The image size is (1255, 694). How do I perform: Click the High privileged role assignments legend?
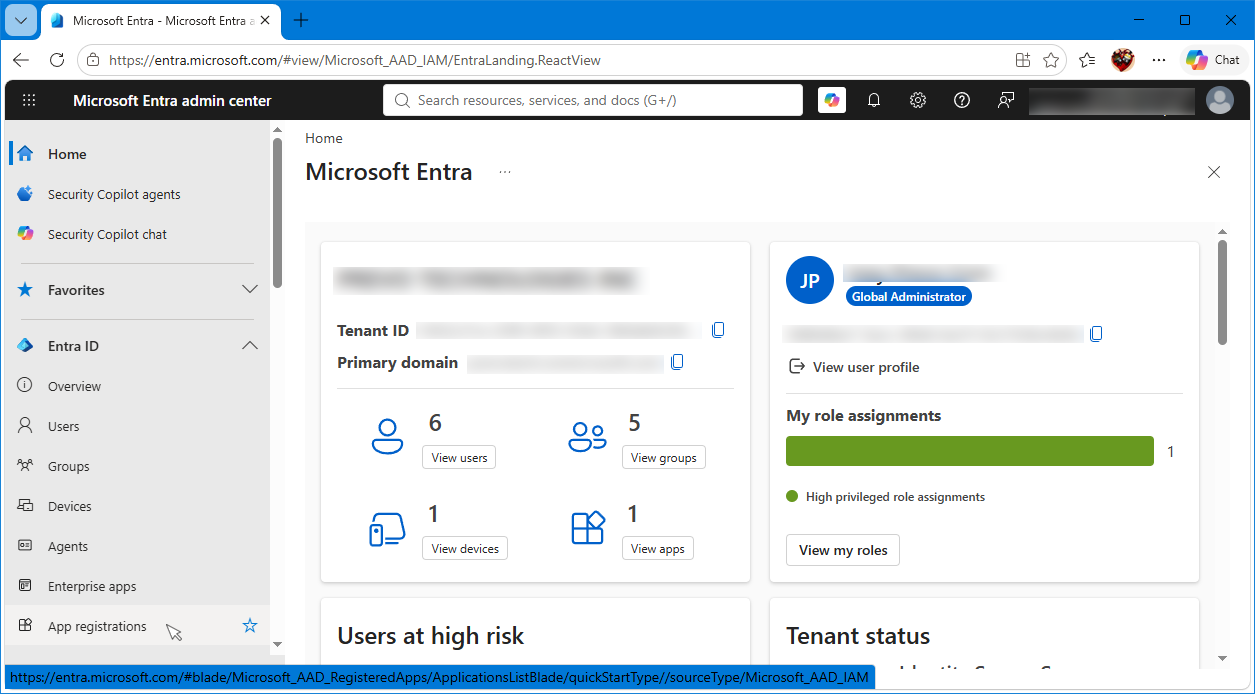point(886,497)
